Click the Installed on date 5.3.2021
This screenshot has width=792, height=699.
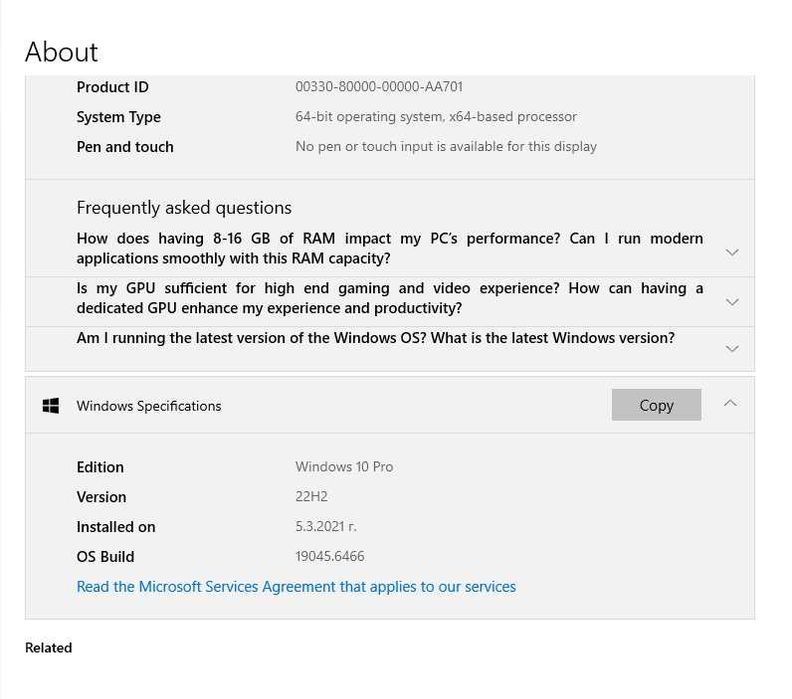(326, 526)
